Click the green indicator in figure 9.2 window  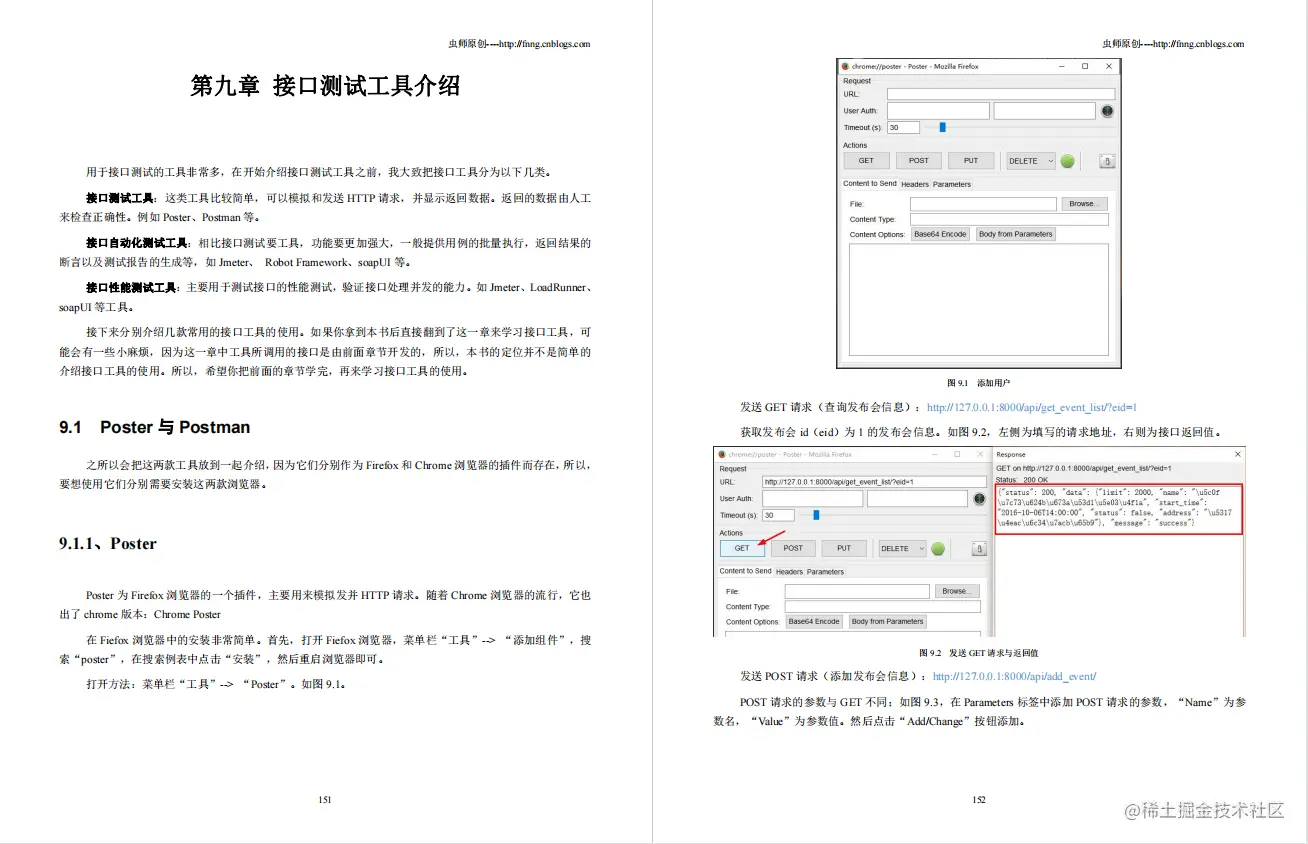pyautogui.click(x=937, y=548)
